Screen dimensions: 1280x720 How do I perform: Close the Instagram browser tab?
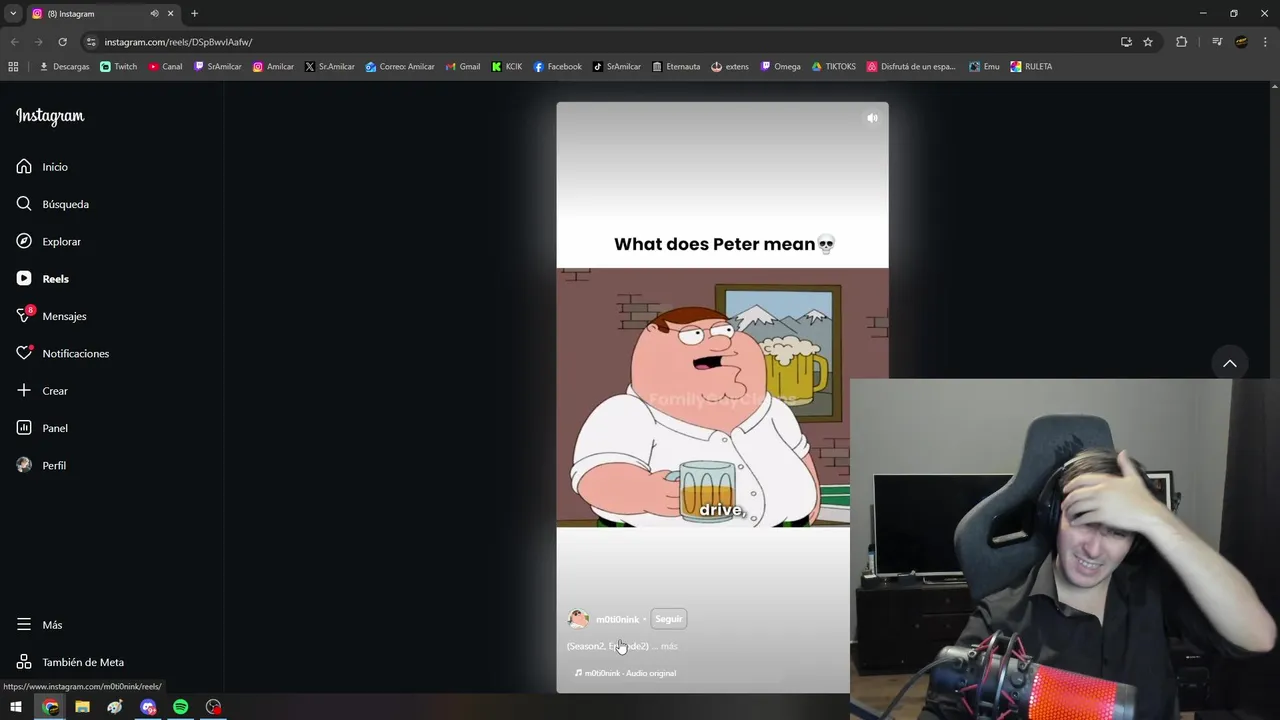click(x=170, y=13)
